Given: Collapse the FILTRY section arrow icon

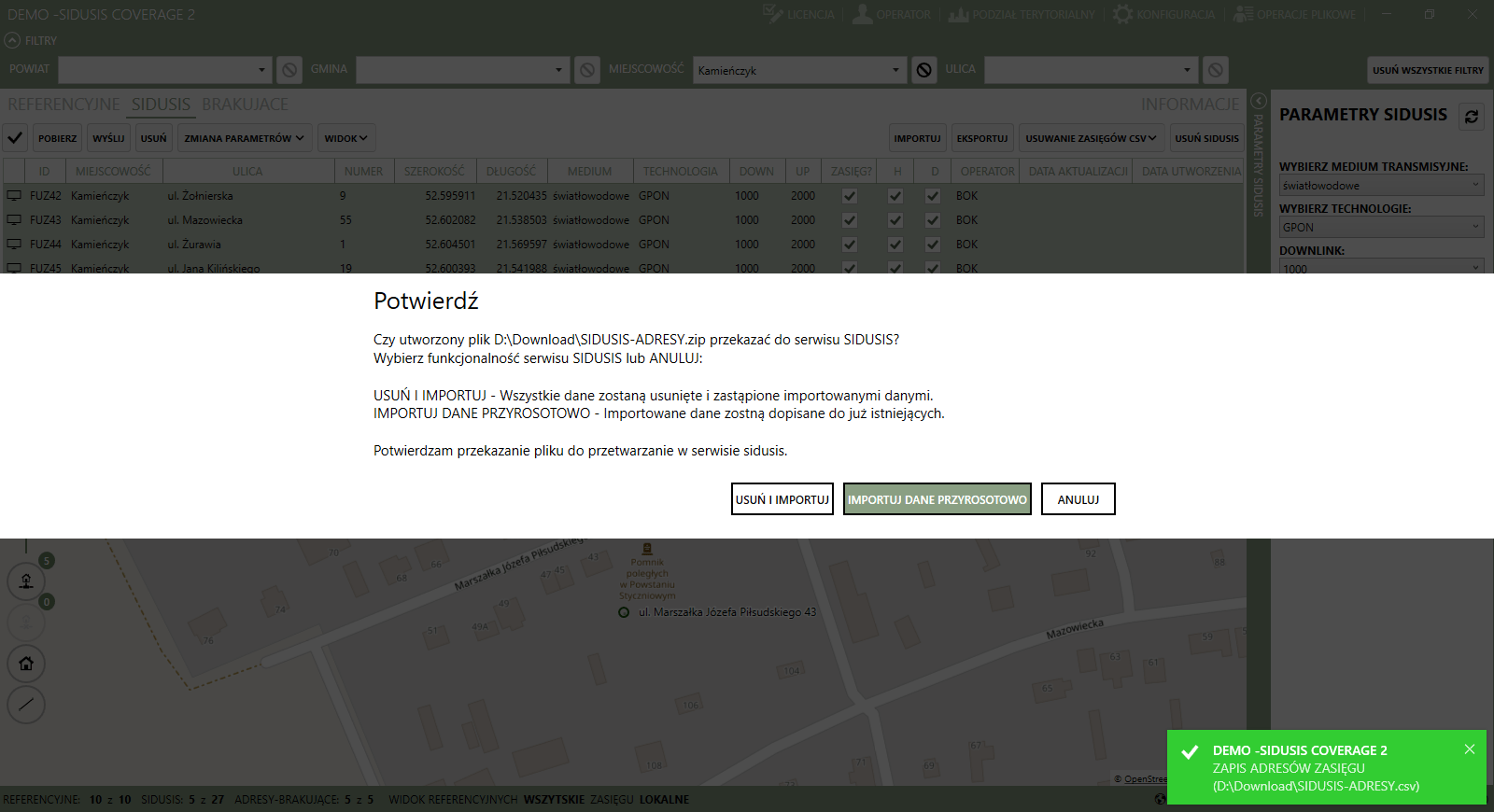Looking at the screenshot, I should coord(12,41).
